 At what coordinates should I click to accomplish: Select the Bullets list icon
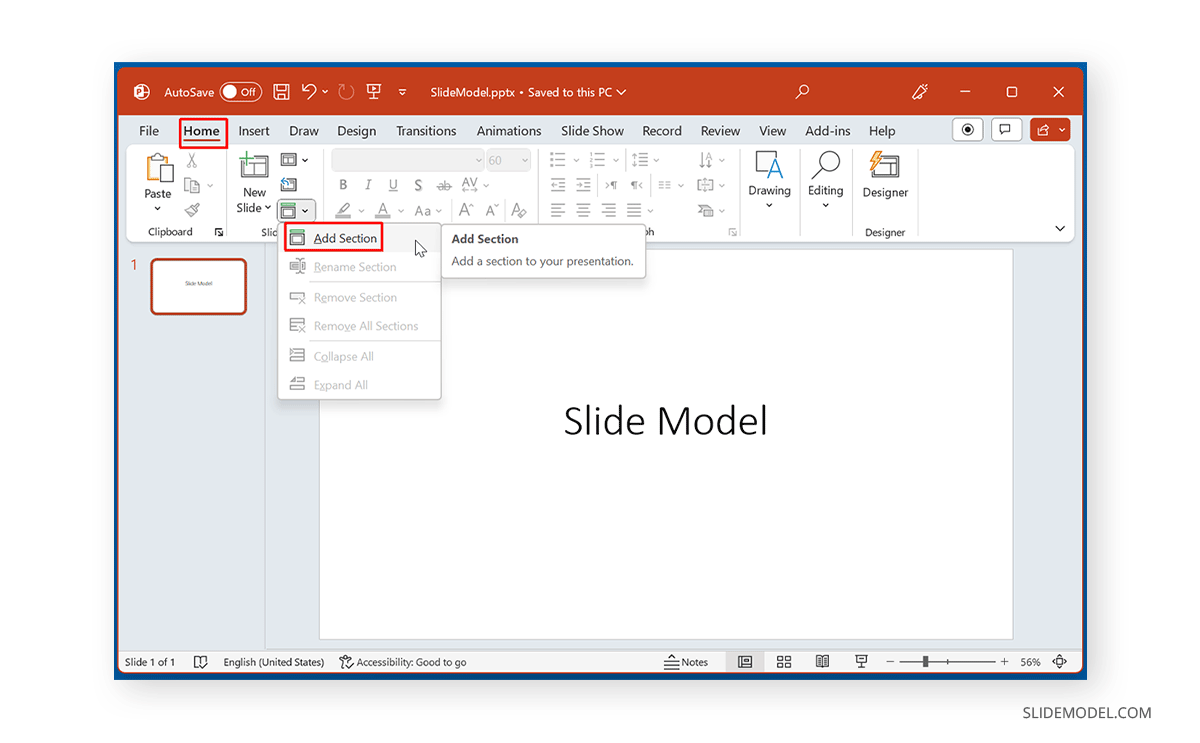pos(557,159)
